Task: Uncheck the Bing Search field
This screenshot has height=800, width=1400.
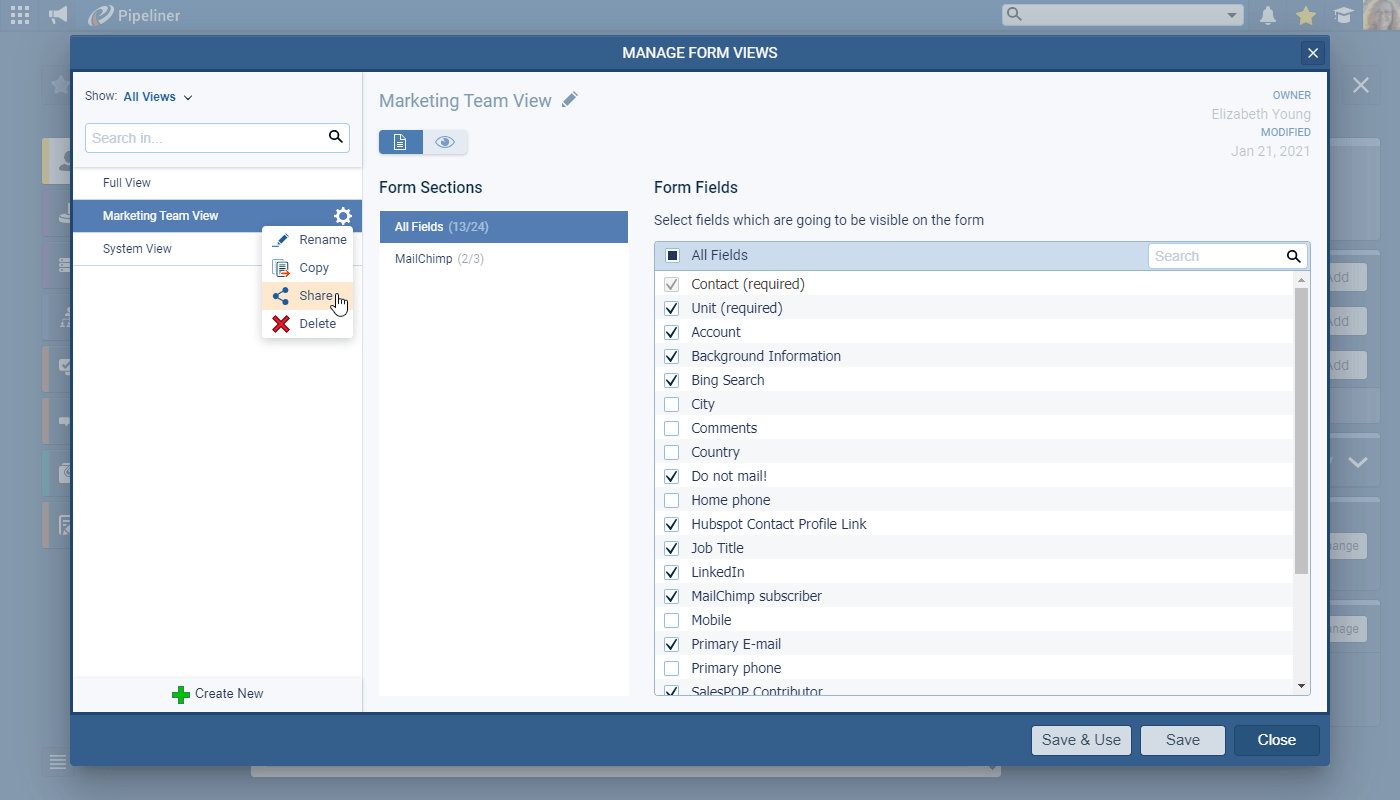Action: 672,380
